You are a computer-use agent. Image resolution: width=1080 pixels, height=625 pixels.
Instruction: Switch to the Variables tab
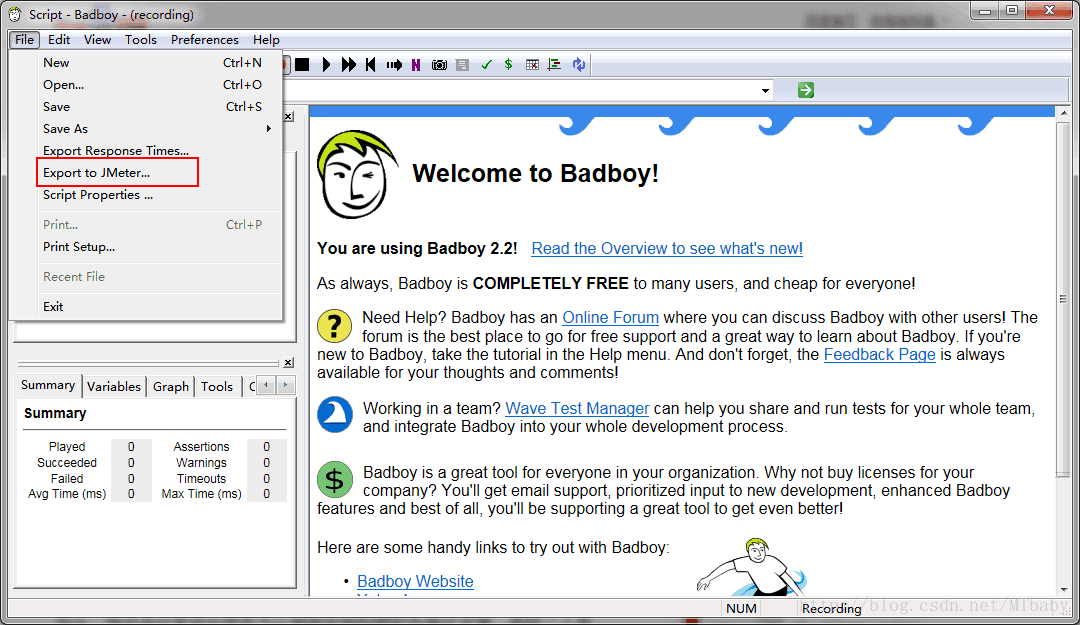114,387
